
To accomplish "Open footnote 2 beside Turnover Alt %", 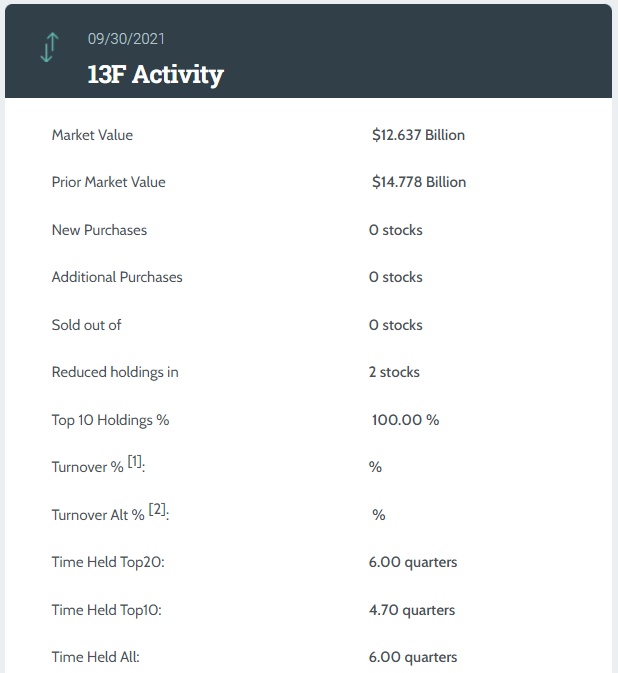I will (158, 509).
